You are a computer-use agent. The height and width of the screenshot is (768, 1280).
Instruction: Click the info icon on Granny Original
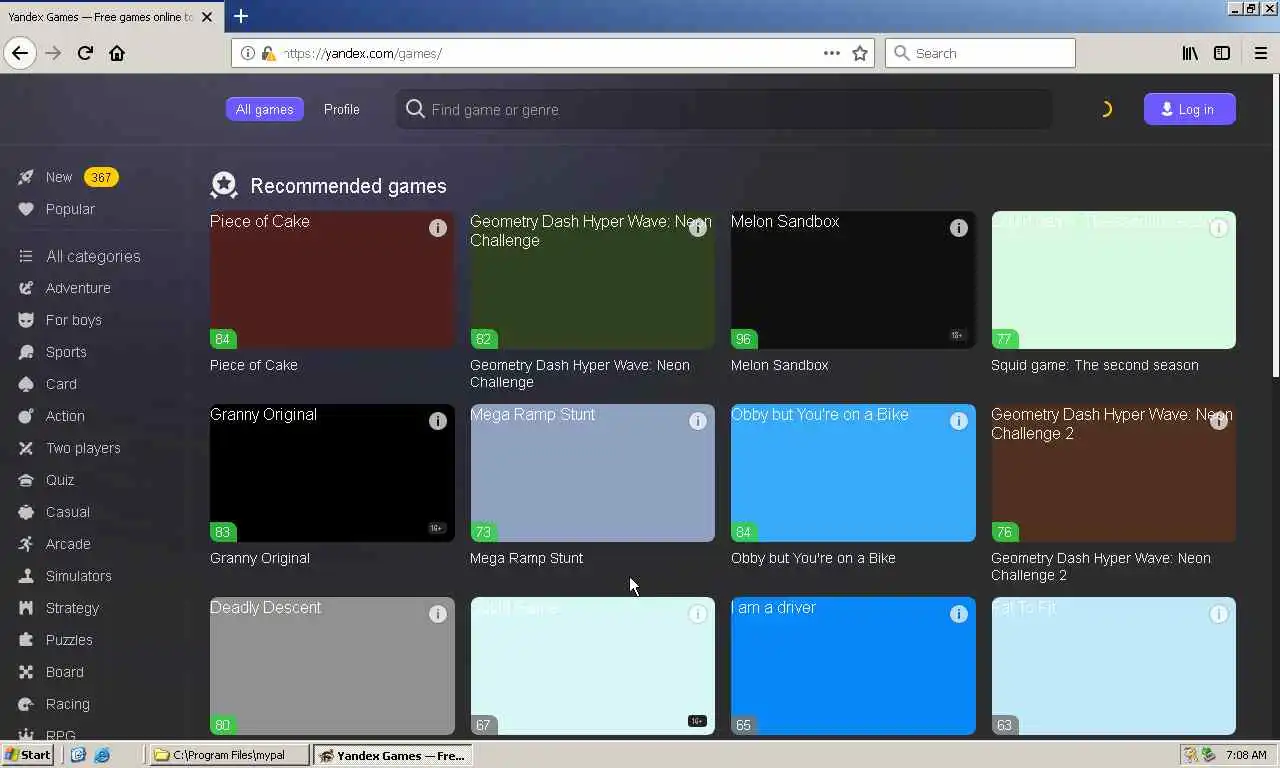(x=438, y=421)
